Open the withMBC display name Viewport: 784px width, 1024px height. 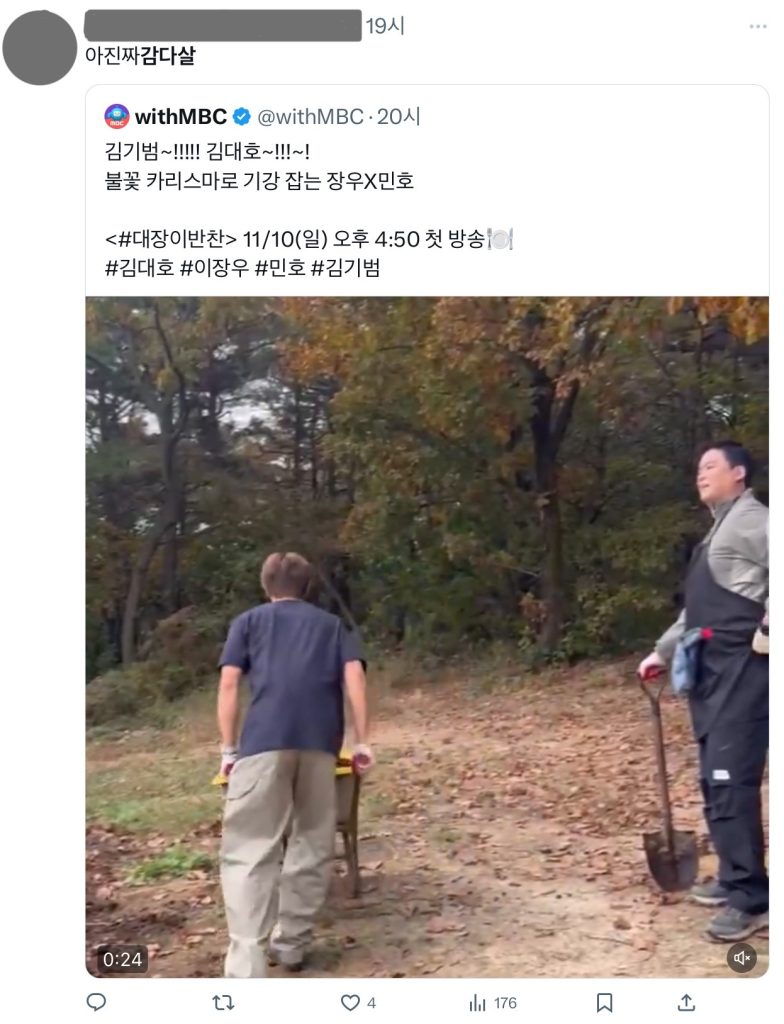click(x=181, y=117)
